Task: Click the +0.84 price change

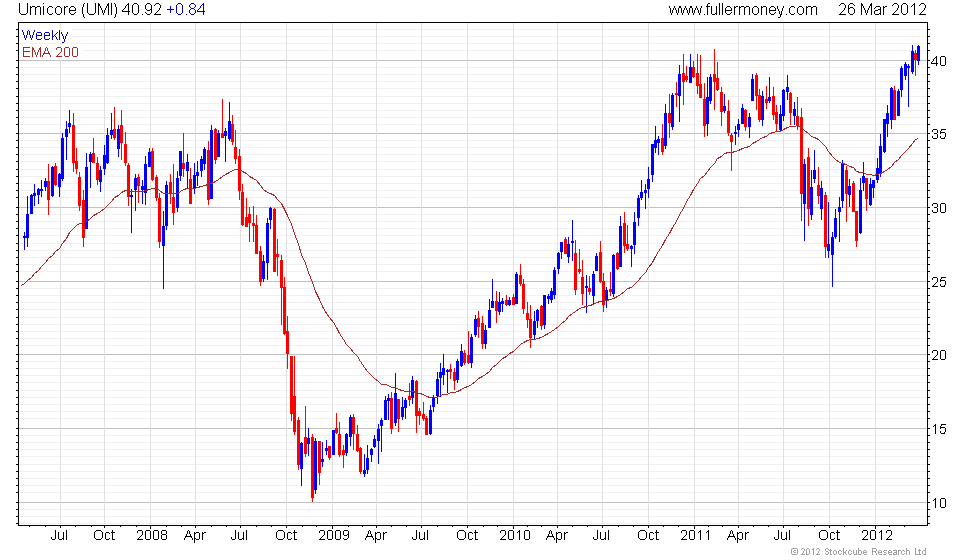Action: click(x=186, y=9)
